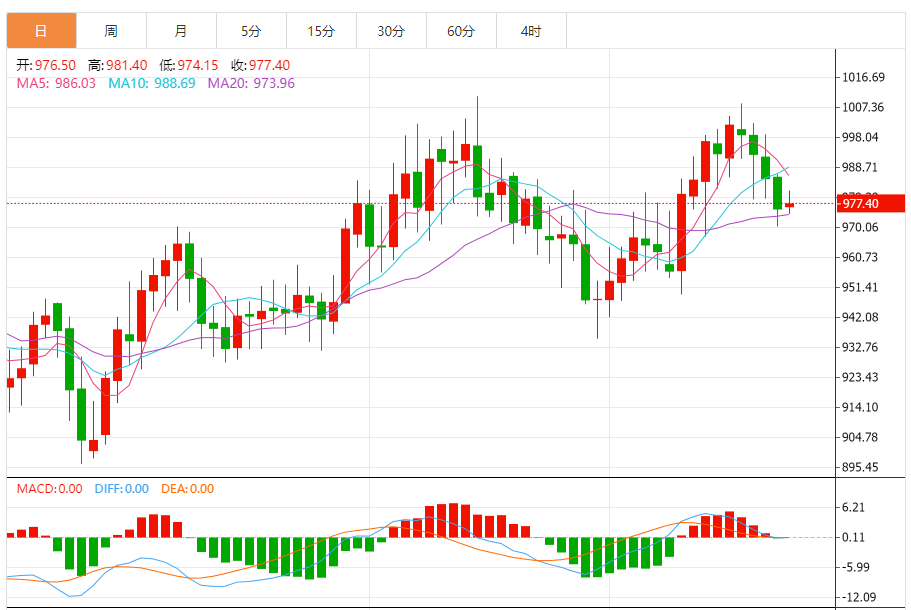Click the MA10: 988.69 indicator label
911x610 pixels.
click(152, 83)
